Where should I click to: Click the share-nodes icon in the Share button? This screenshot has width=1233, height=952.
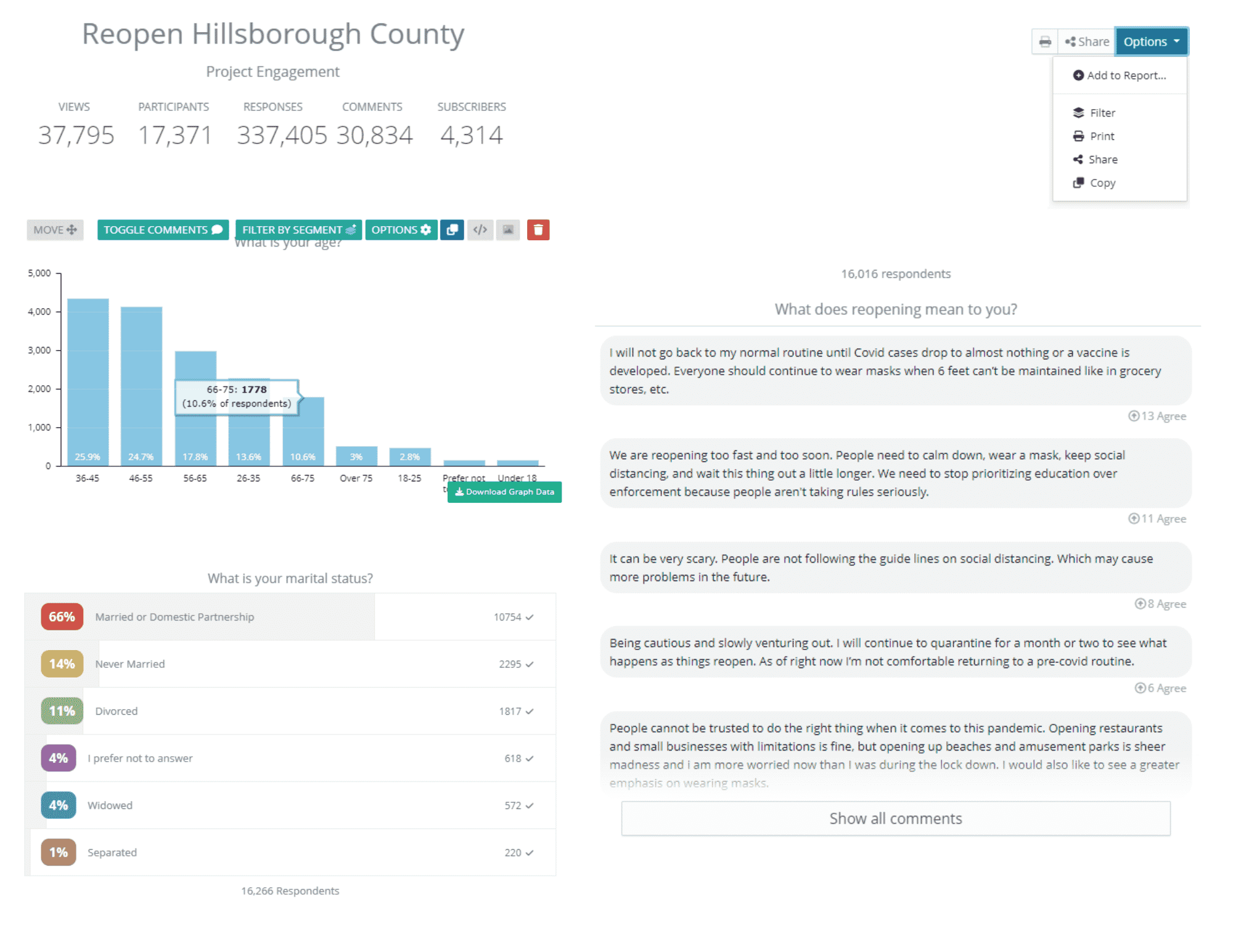(x=1071, y=41)
